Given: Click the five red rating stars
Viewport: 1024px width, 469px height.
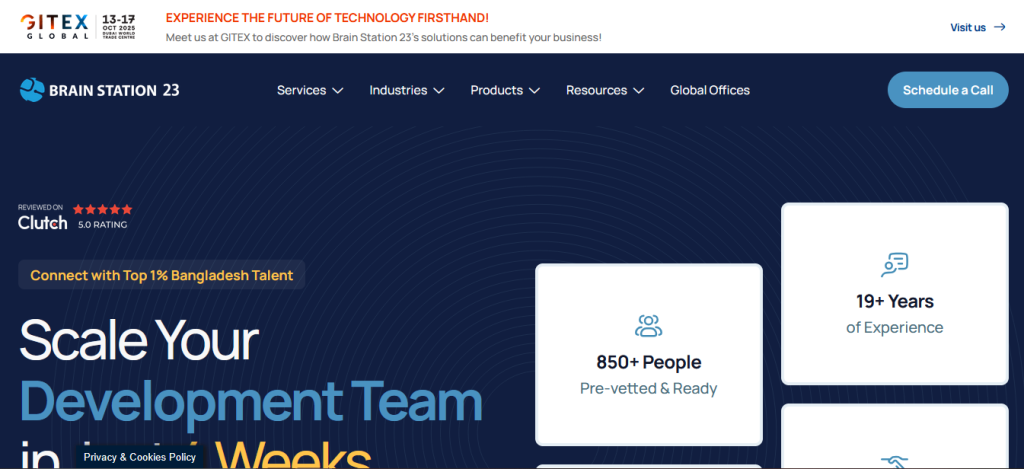Looking at the screenshot, I should [103, 209].
